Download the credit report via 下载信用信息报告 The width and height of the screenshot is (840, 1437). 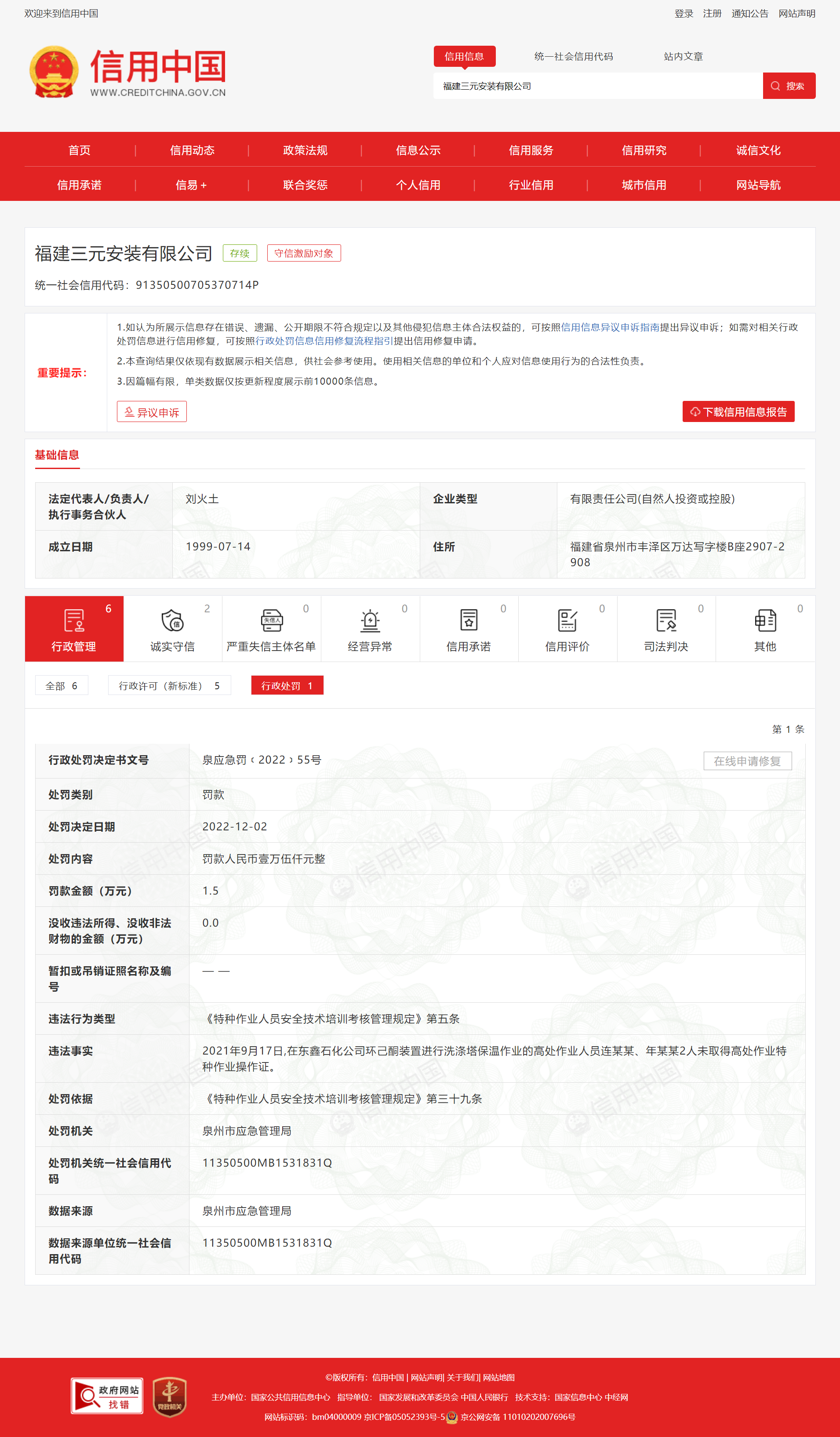pos(738,412)
